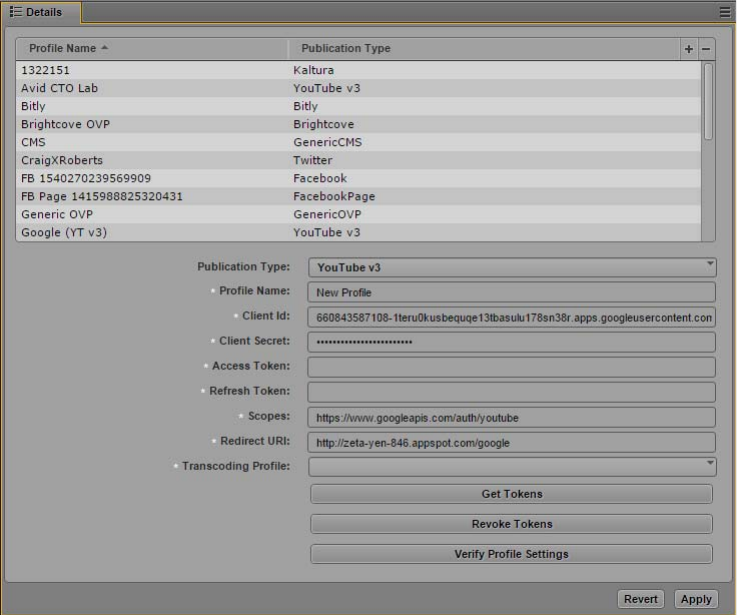Select the CraigXRoberts profile

(x=358, y=160)
